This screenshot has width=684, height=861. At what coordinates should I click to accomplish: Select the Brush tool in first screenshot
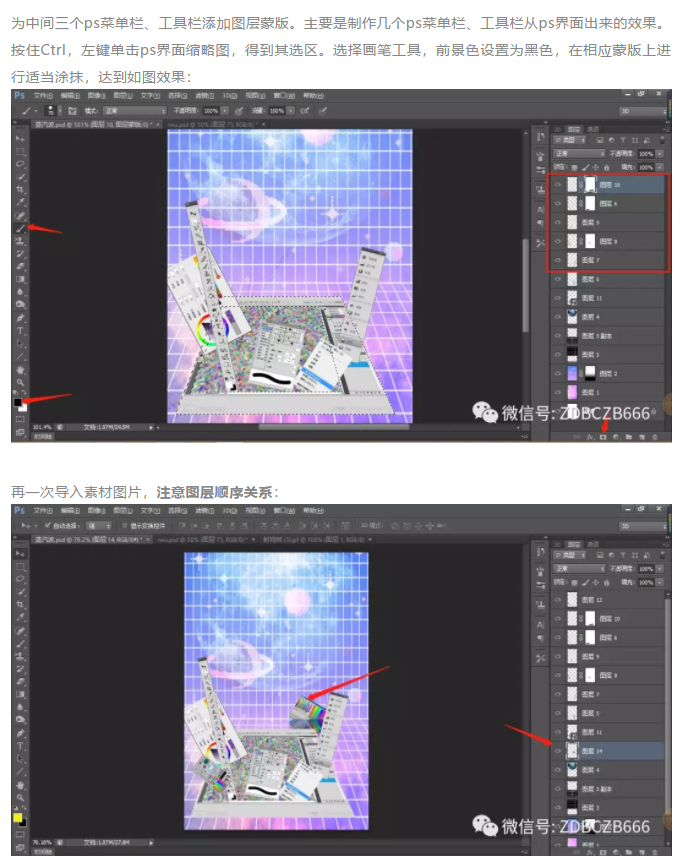click(20, 228)
